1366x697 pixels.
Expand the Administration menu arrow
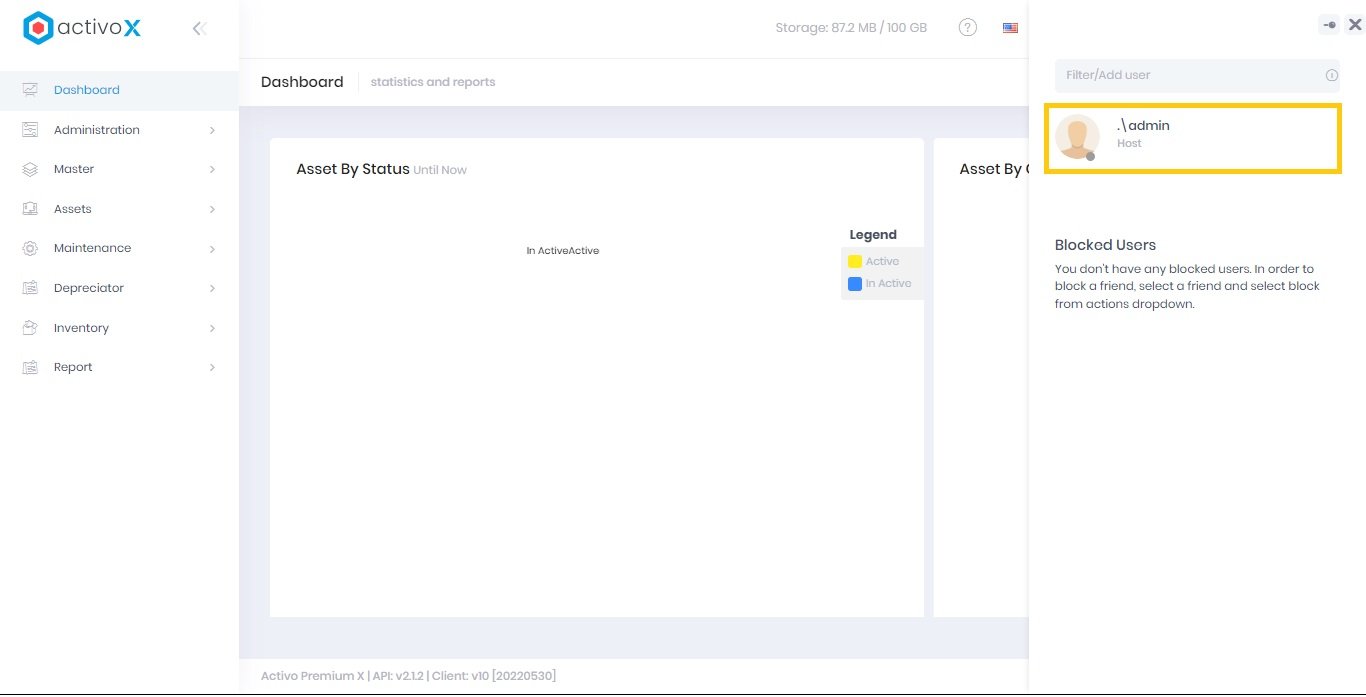pyautogui.click(x=212, y=130)
